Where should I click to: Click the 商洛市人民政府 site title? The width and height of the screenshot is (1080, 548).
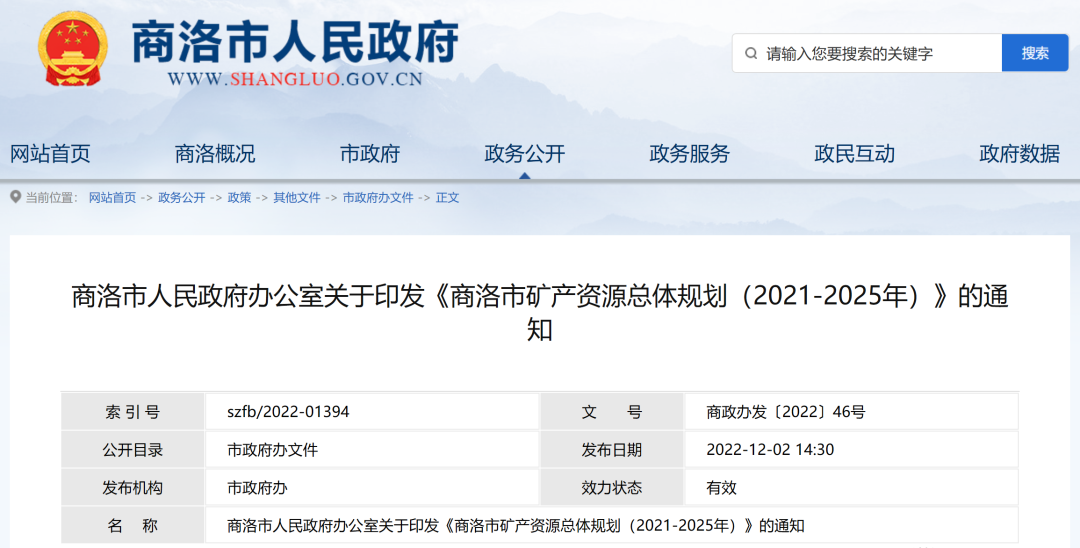295,40
